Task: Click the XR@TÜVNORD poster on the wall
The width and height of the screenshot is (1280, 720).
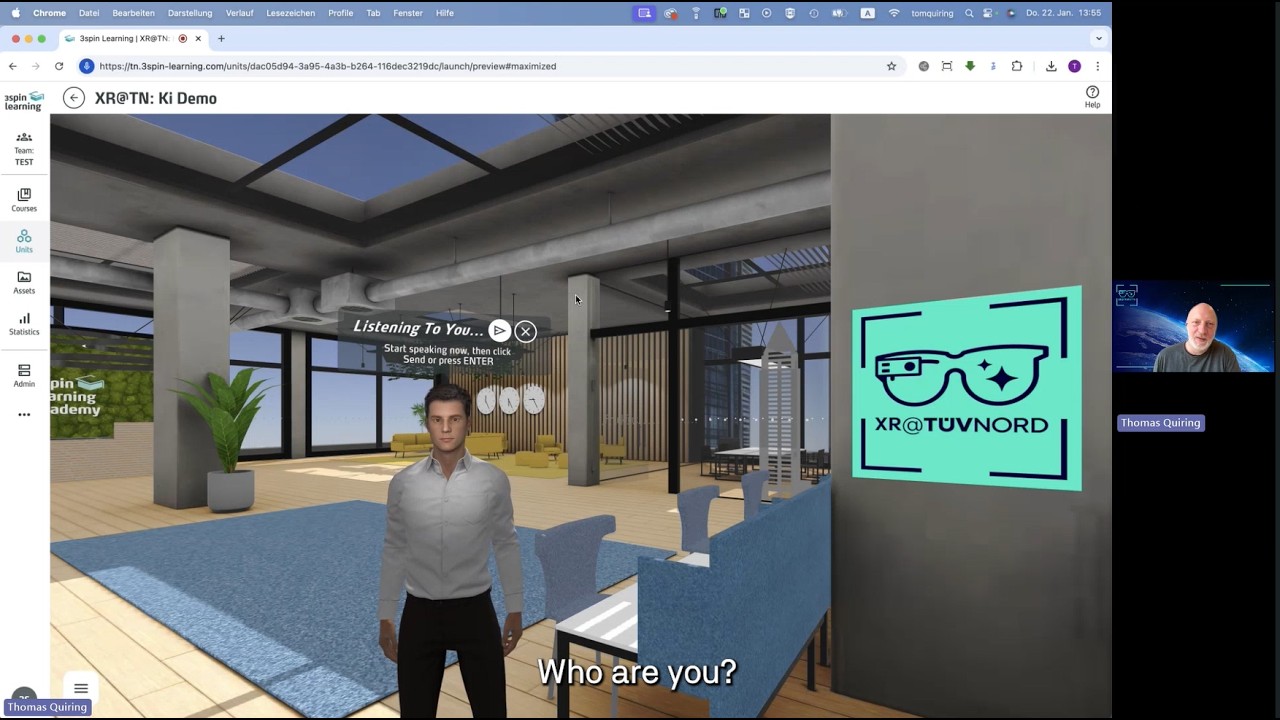Action: [966, 389]
